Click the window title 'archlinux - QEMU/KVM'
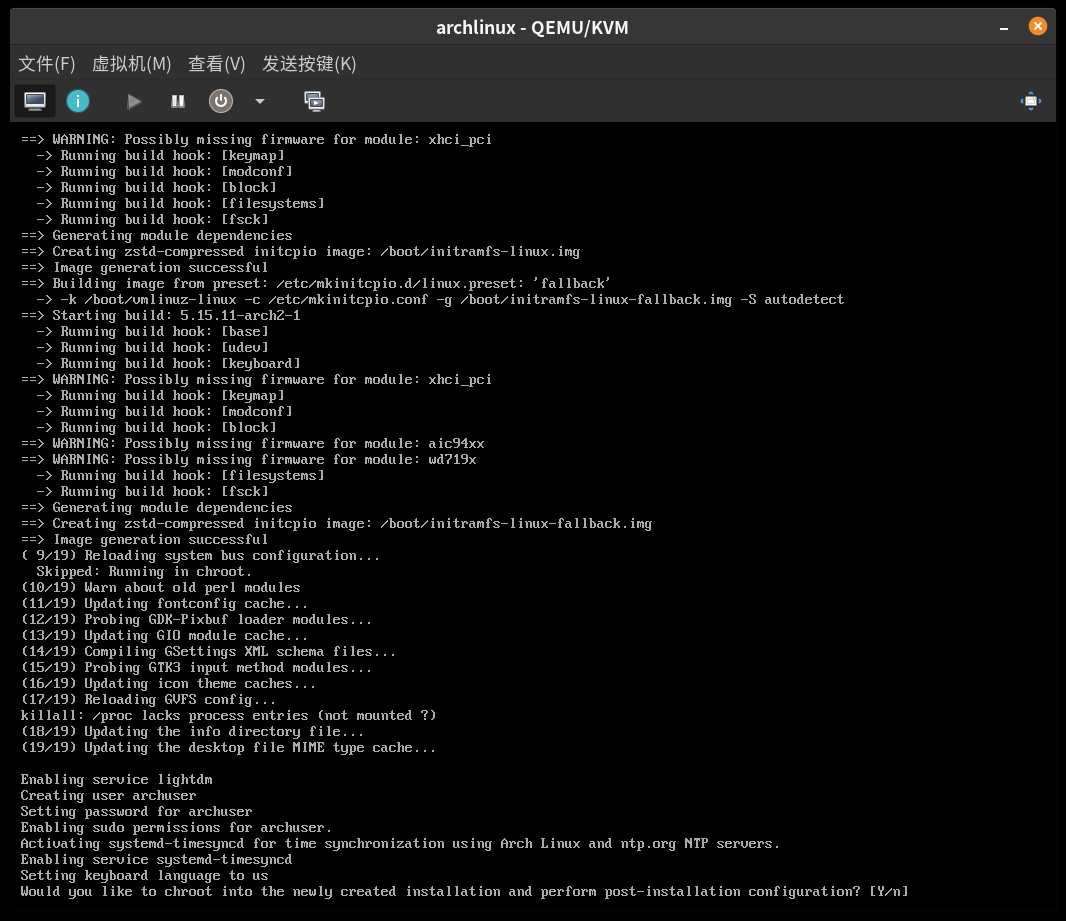1066x921 pixels. [532, 28]
